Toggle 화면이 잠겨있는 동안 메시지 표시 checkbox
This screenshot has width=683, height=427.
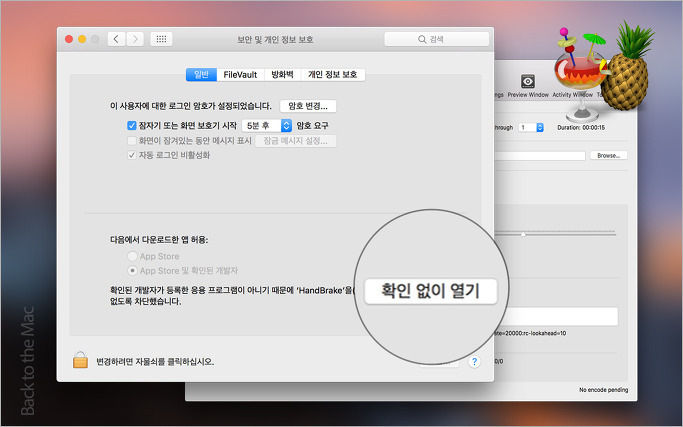click(x=132, y=141)
